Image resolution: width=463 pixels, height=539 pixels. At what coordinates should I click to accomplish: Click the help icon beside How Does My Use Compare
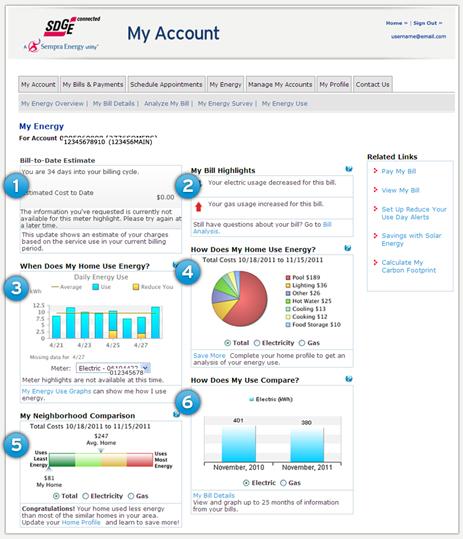click(x=349, y=379)
